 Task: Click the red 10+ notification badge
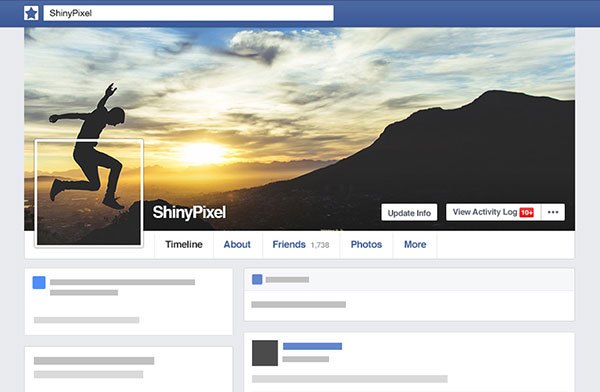[527, 212]
